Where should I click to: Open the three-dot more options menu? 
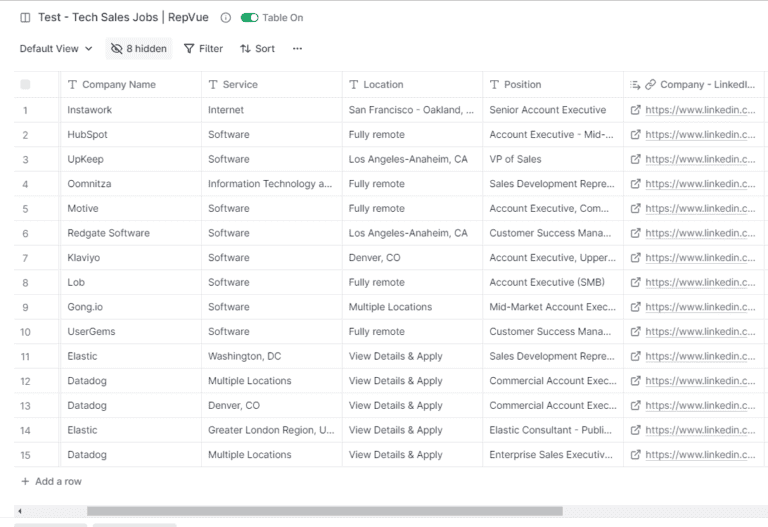click(297, 49)
